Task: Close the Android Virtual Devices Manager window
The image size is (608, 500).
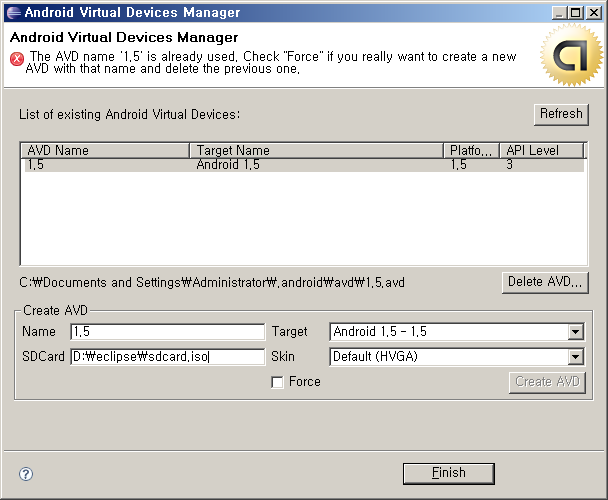Action: click(x=594, y=13)
